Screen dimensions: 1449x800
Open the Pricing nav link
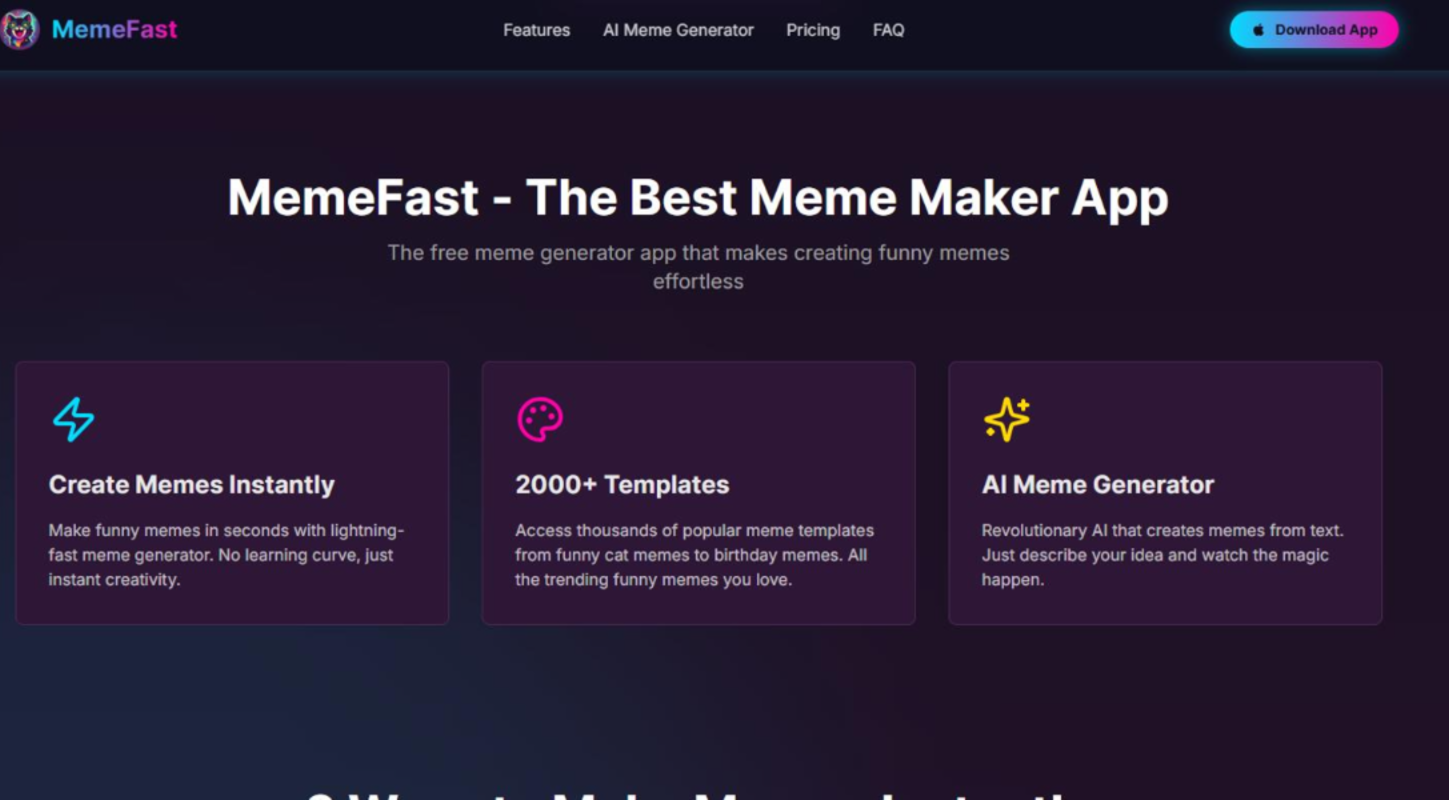pos(813,30)
